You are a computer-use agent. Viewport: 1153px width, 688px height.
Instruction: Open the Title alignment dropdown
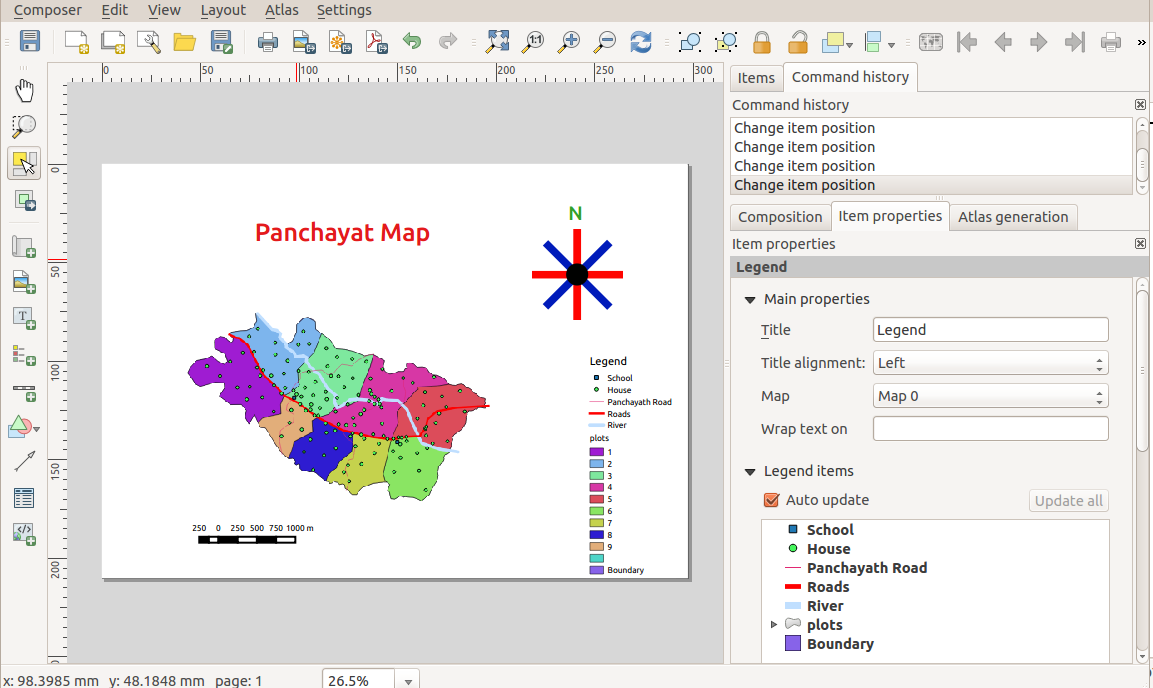(x=990, y=363)
